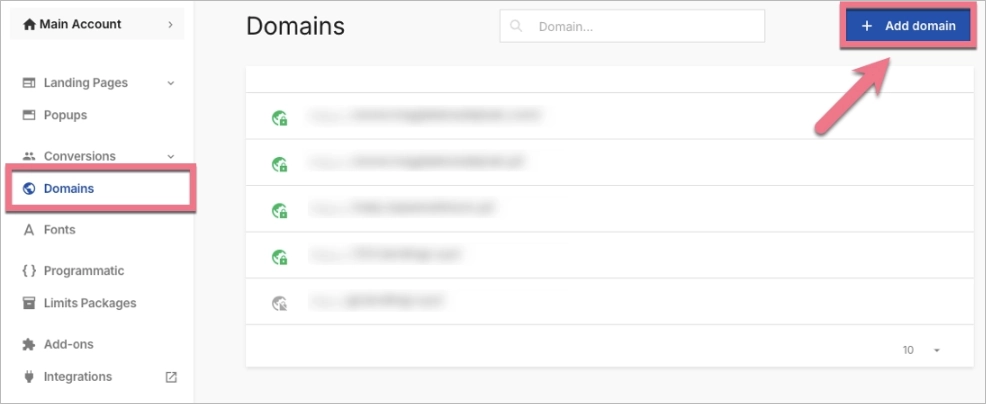Click the grey unsecured globe status icon
Image resolution: width=986 pixels, height=404 pixels.
coord(279,304)
